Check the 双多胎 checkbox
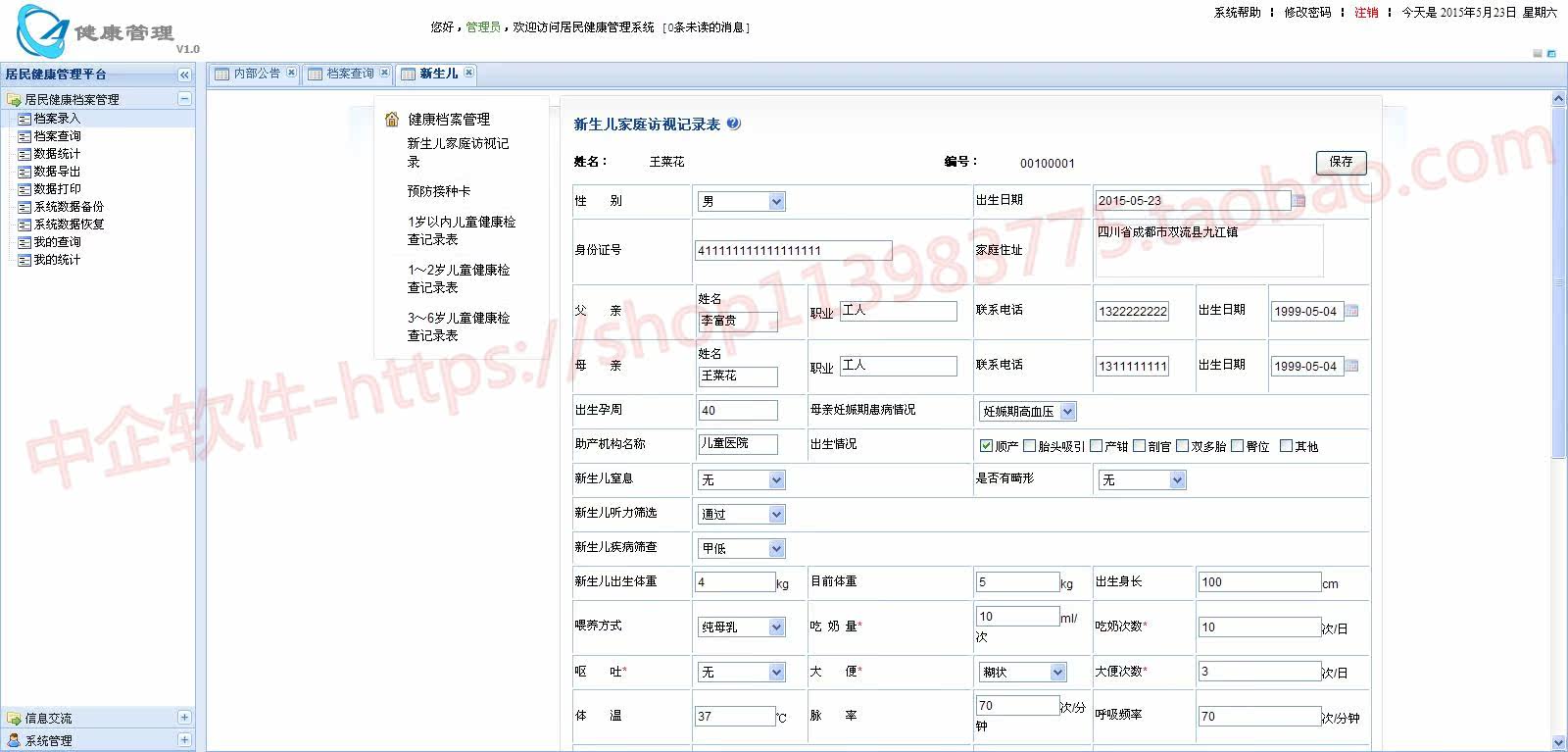This screenshot has height=752, width=1568. pos(1183,446)
